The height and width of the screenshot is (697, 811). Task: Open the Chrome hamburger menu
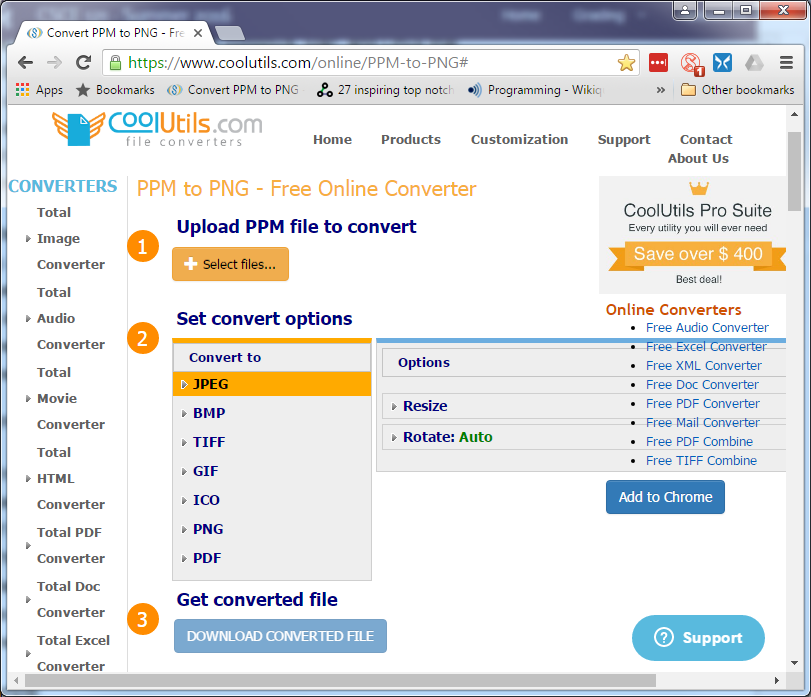click(x=786, y=63)
